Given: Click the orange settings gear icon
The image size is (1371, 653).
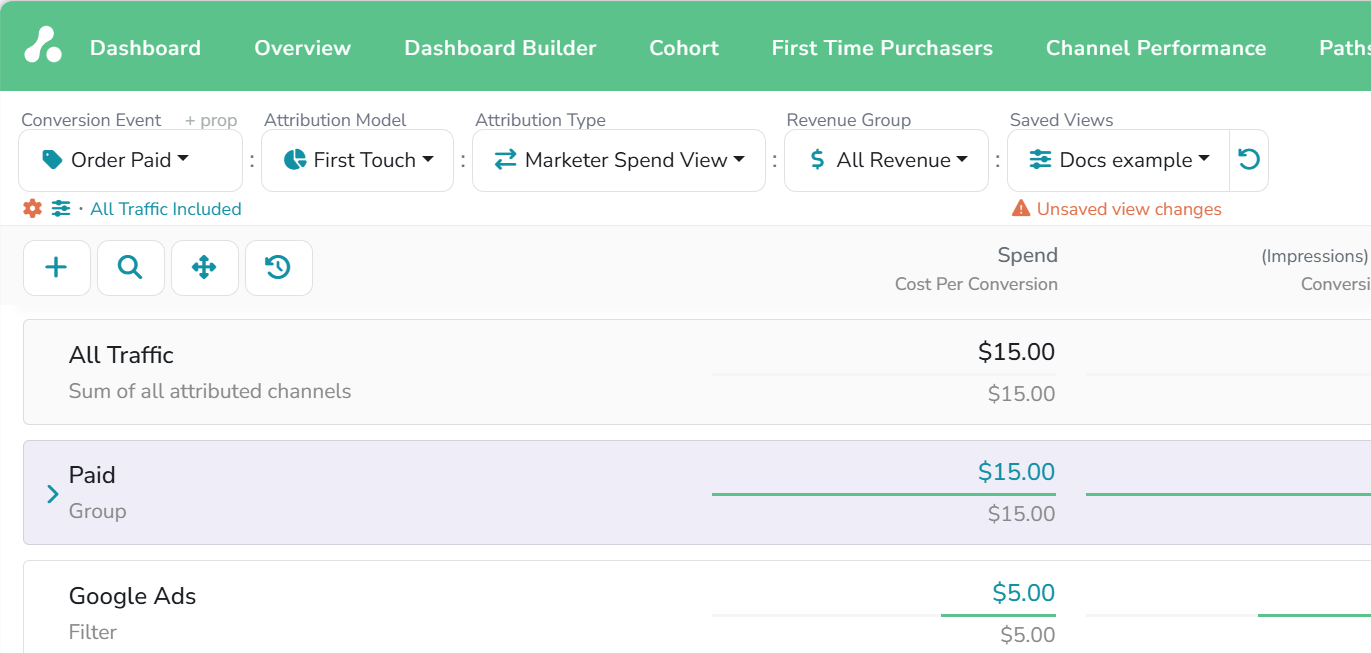Looking at the screenshot, I should coord(32,209).
